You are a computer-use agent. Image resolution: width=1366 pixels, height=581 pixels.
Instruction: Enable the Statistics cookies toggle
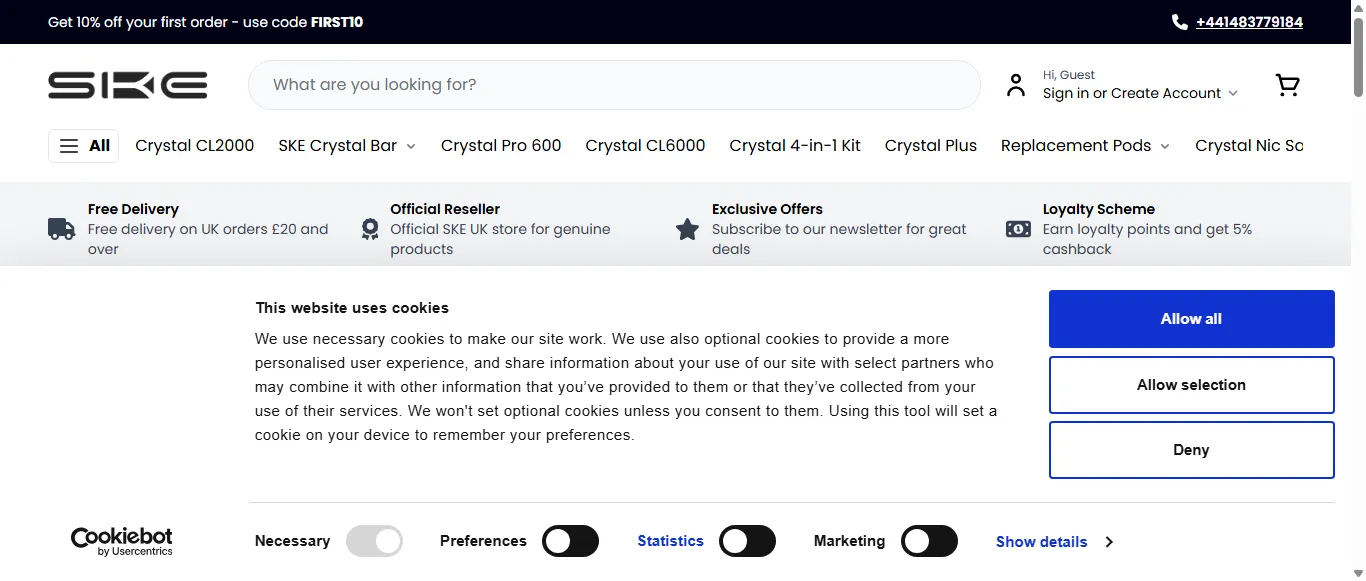(x=747, y=540)
